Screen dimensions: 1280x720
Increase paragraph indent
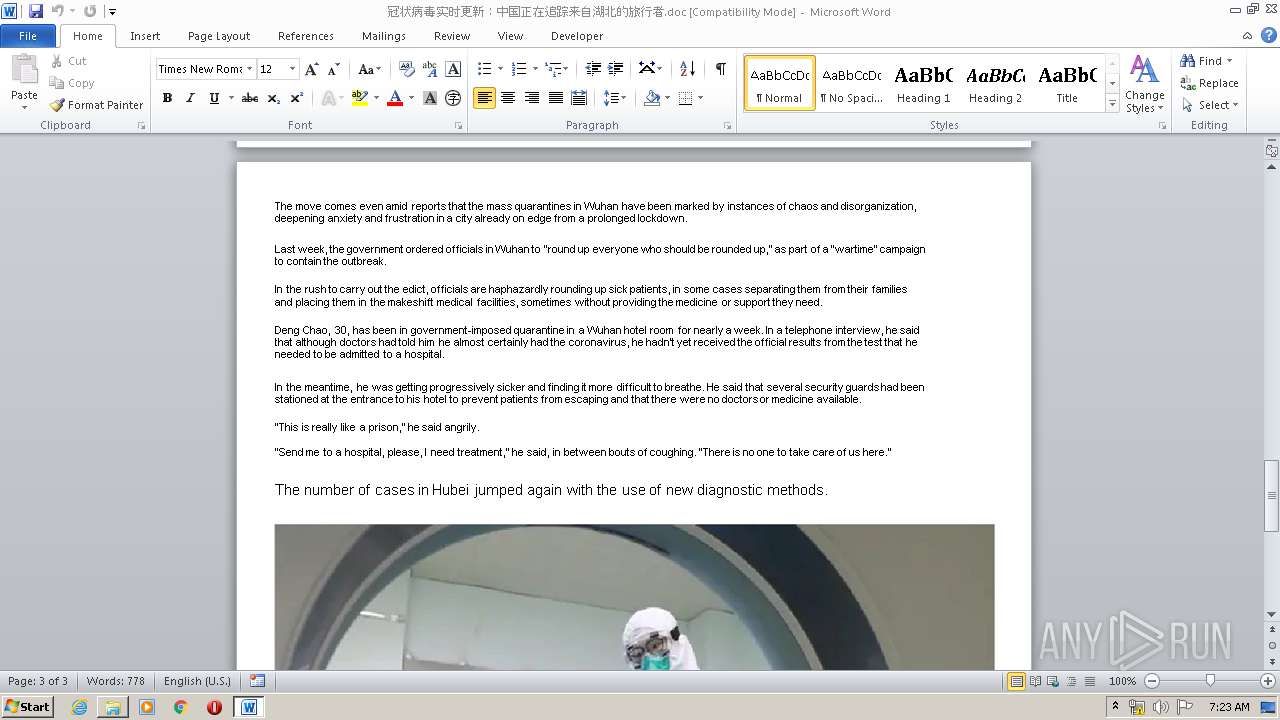(616, 69)
